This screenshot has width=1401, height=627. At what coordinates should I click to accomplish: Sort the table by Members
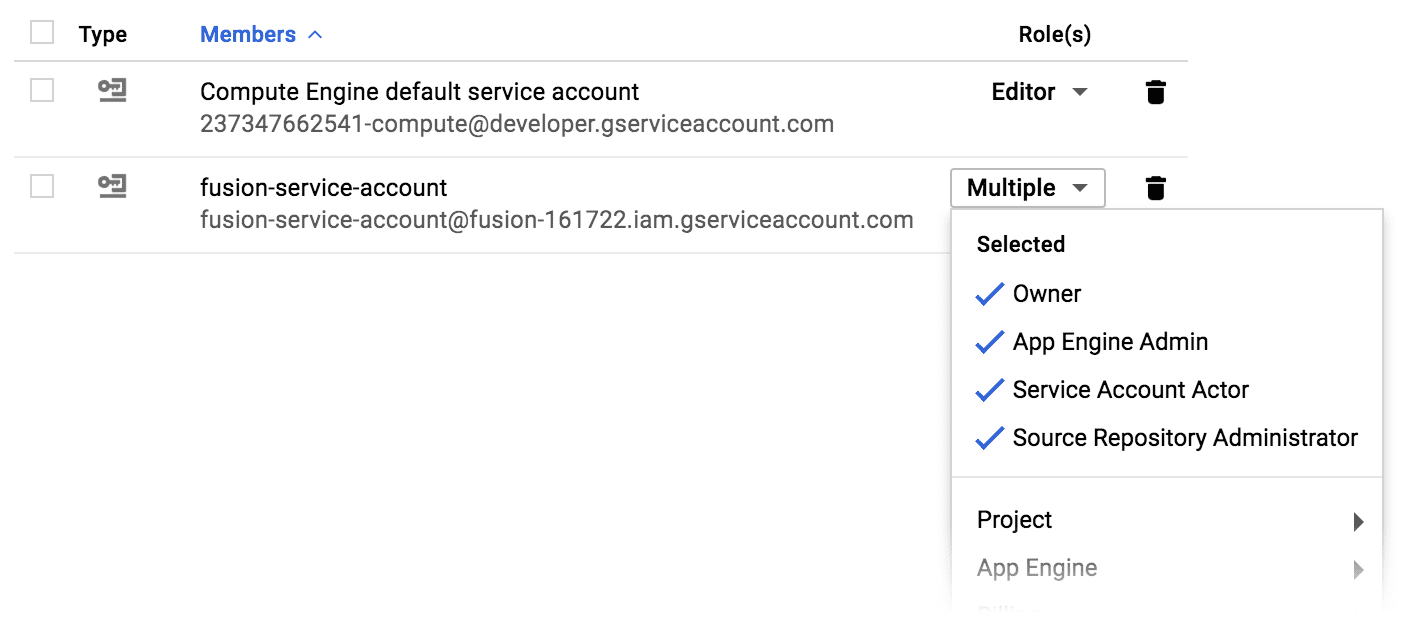[248, 33]
